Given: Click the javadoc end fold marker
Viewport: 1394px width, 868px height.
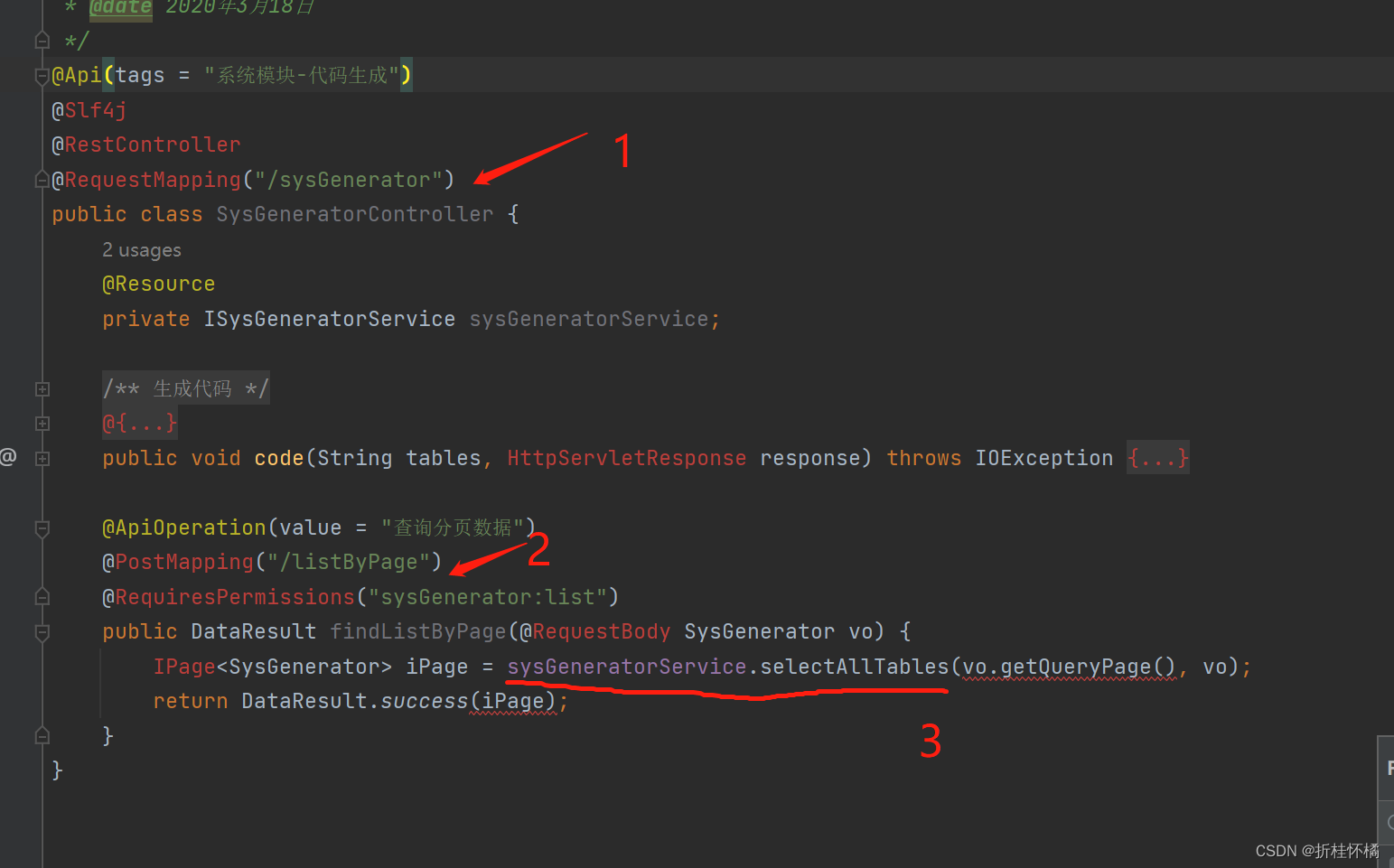Looking at the screenshot, I should tap(42, 41).
